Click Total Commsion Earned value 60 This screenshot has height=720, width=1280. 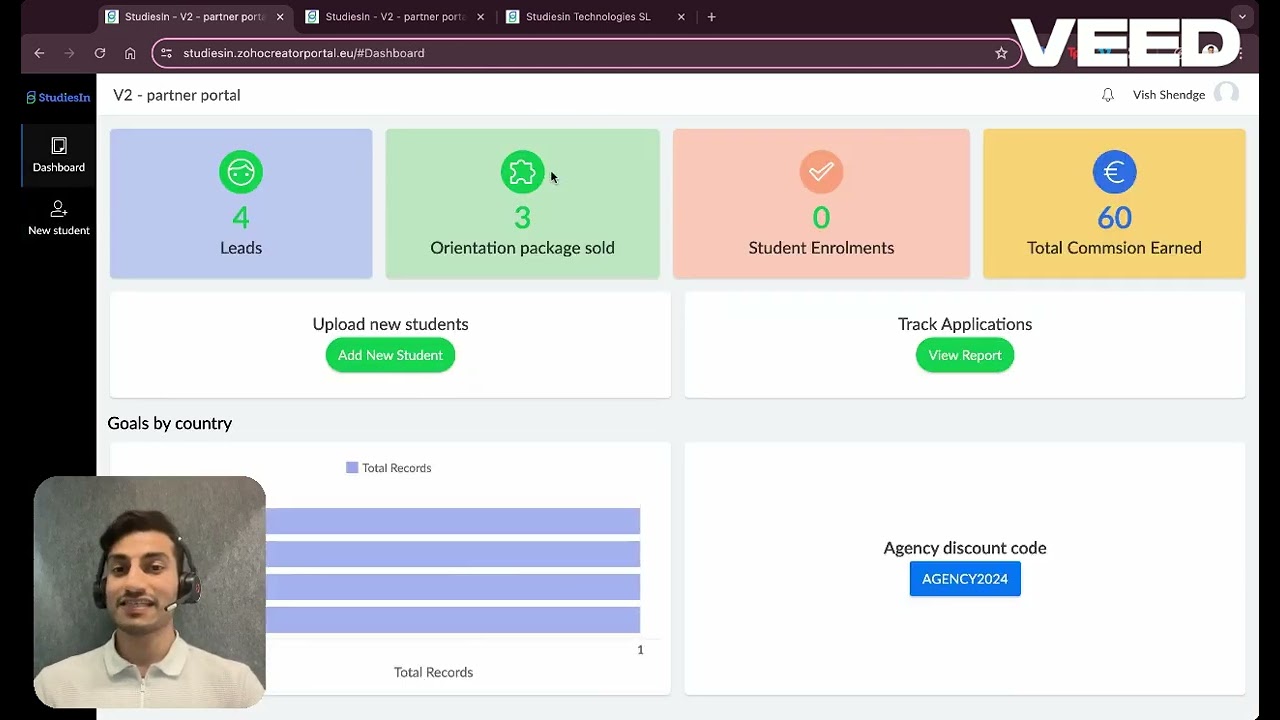(x=1114, y=217)
